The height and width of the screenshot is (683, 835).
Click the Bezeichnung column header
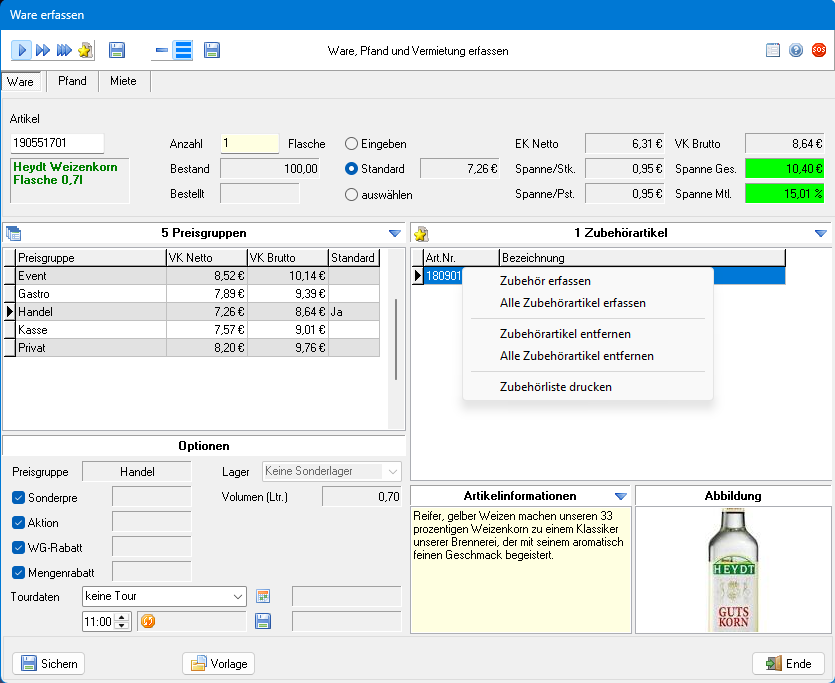[x=642, y=258]
